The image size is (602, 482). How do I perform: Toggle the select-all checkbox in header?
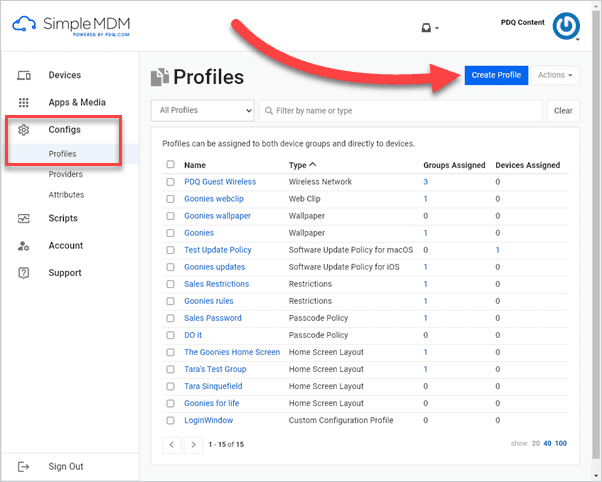click(x=170, y=164)
